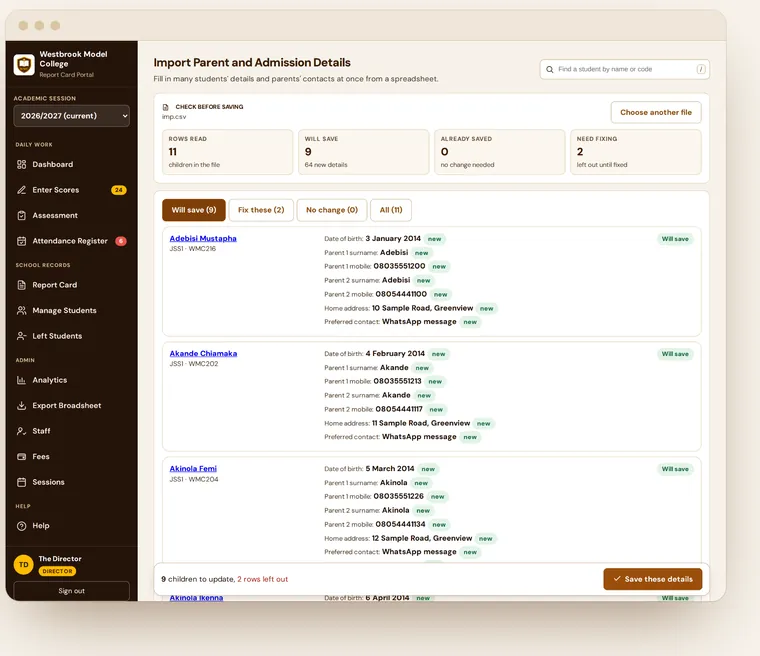Viewport: 760px width, 656px height.
Task: Click date of birth 5 March 2014
Action: (x=390, y=468)
